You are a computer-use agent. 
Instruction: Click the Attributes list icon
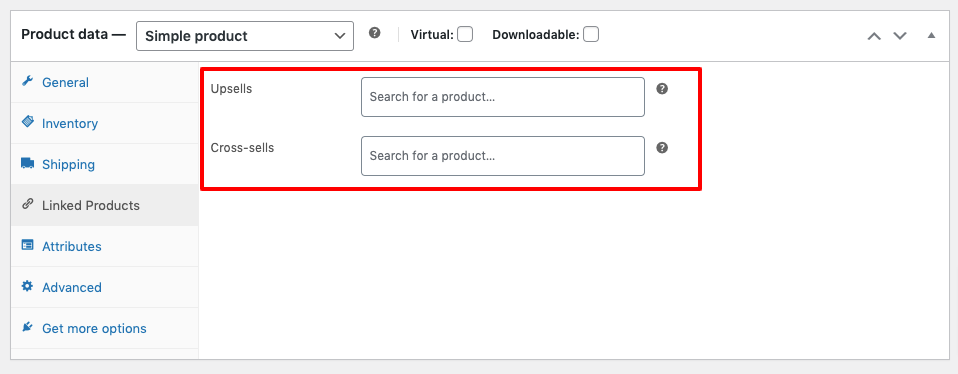pos(27,245)
